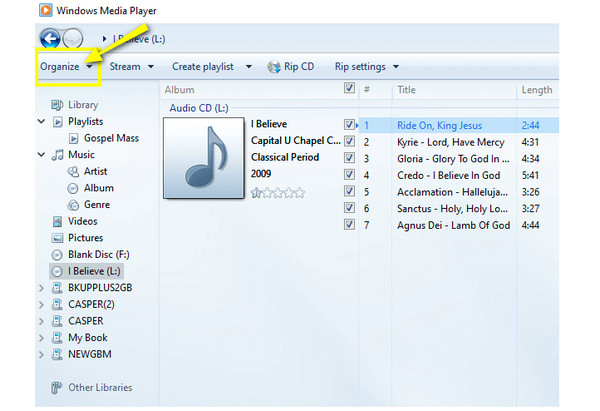Click the CASPER device icon
This screenshot has height=411, width=600.
pos(57,321)
